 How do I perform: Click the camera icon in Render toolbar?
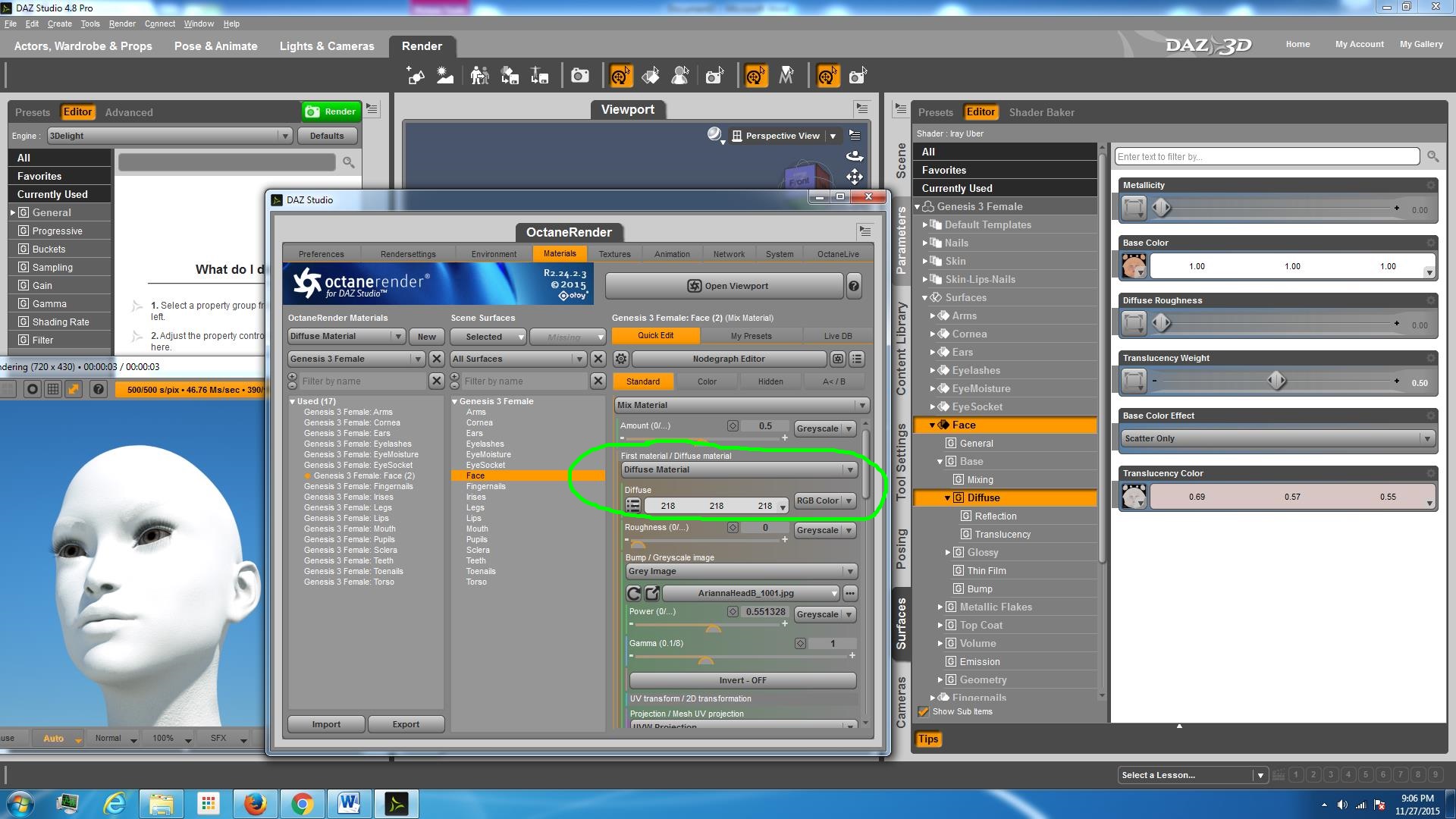(x=580, y=76)
